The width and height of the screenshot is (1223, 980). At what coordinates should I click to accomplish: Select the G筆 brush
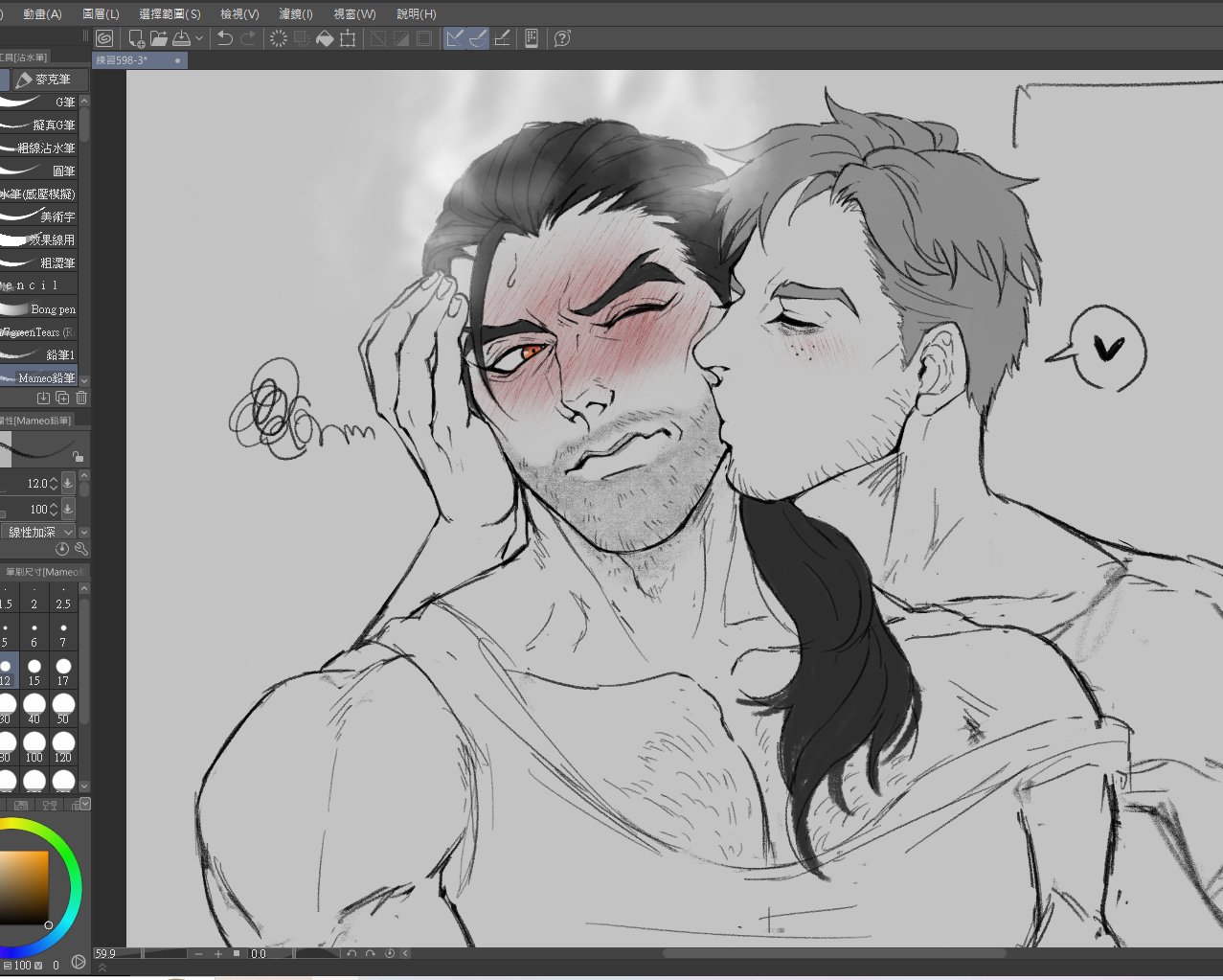pos(38,102)
